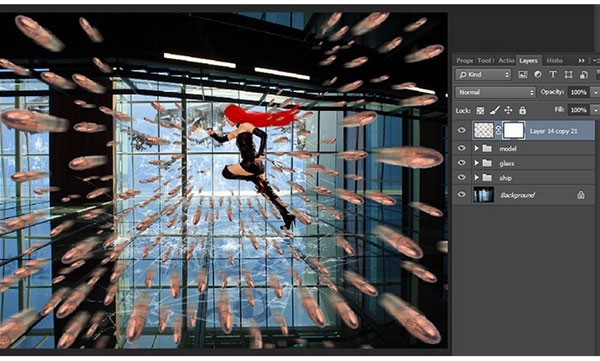Image resolution: width=600 pixels, height=361 pixels.
Task: Hide the Background layer
Action: pyautogui.click(x=461, y=194)
